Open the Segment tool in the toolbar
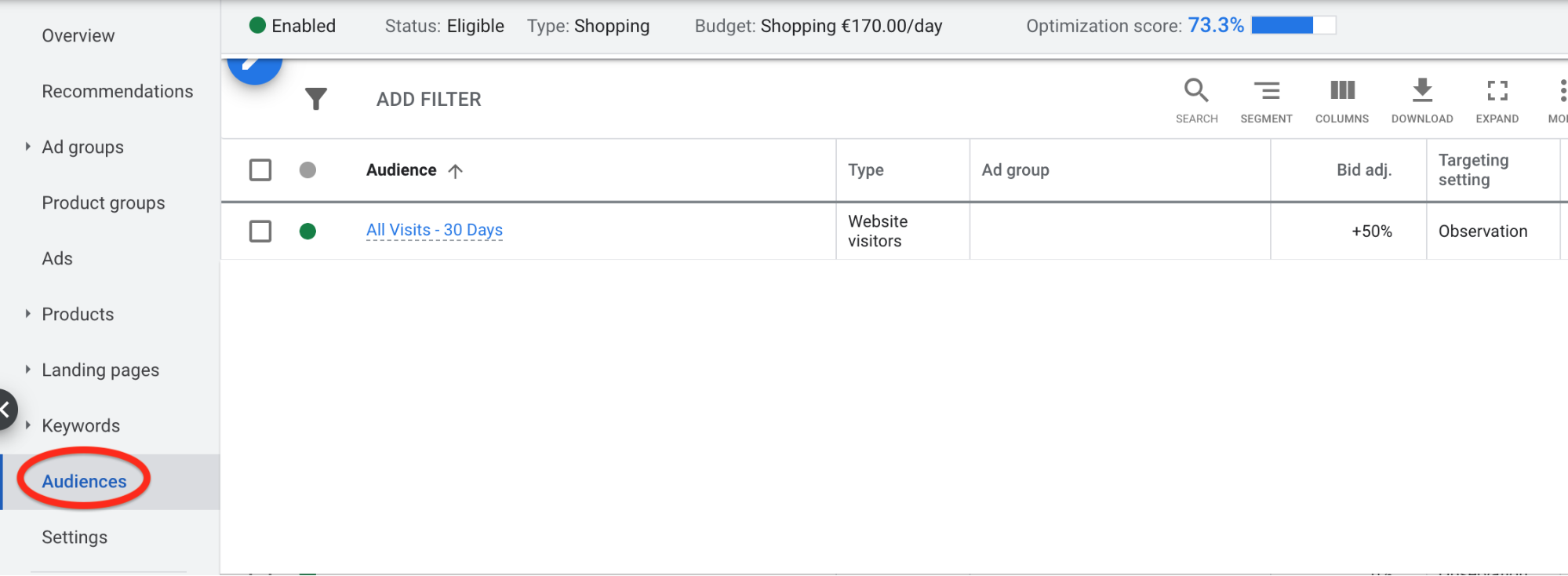Viewport: 1568px width, 576px height. point(1266,100)
